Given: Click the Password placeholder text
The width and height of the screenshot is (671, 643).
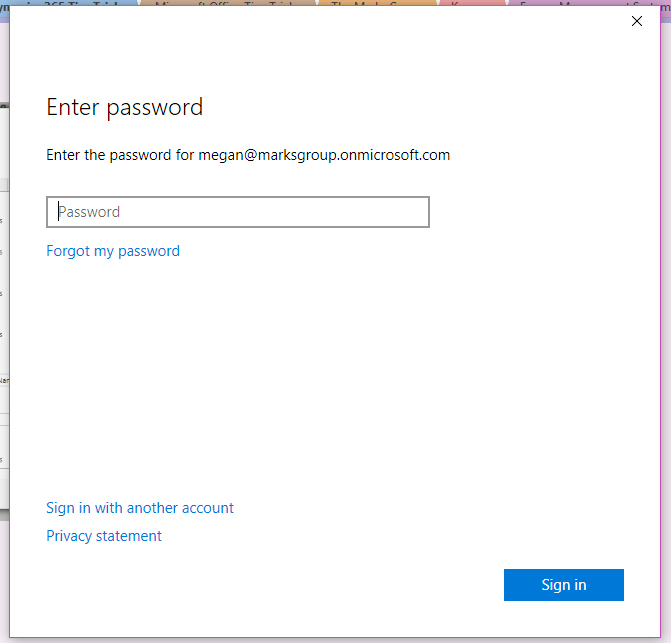Looking at the screenshot, I should coord(90,212).
